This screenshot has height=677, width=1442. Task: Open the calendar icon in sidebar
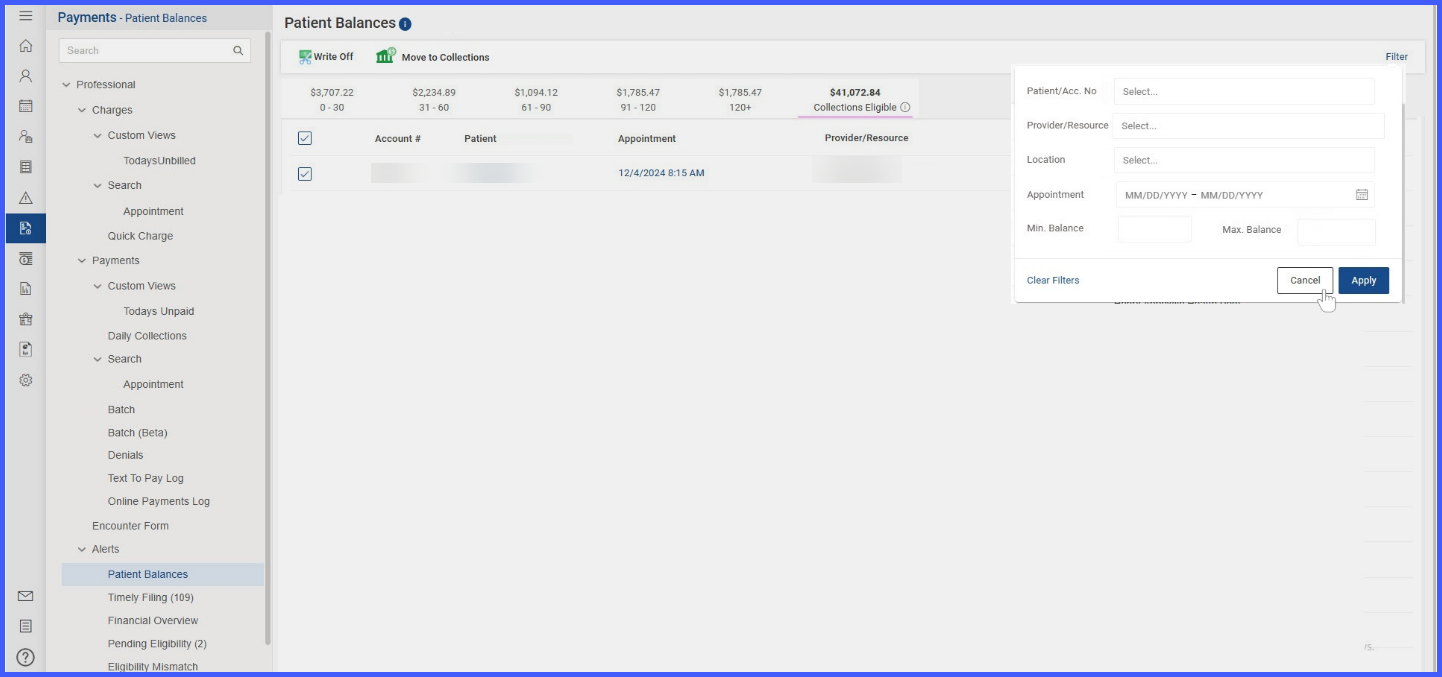click(26, 106)
